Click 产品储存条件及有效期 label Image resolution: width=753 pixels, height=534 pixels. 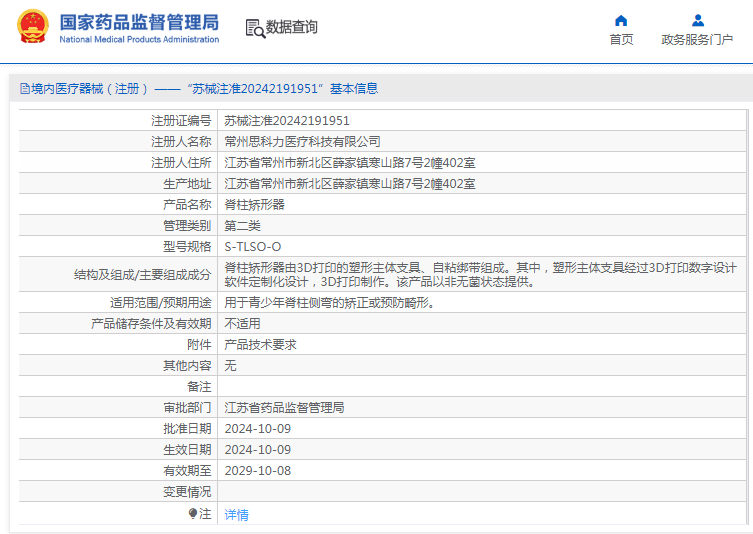151,324
